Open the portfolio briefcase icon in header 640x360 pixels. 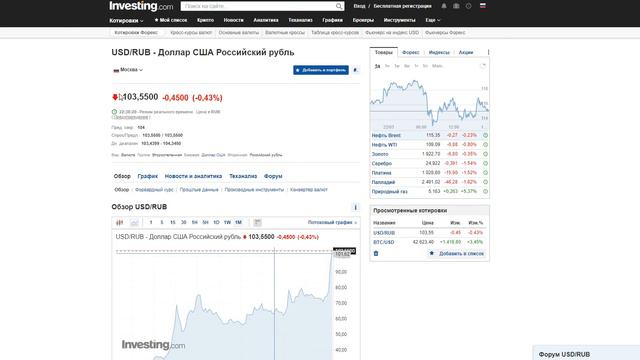456,6
